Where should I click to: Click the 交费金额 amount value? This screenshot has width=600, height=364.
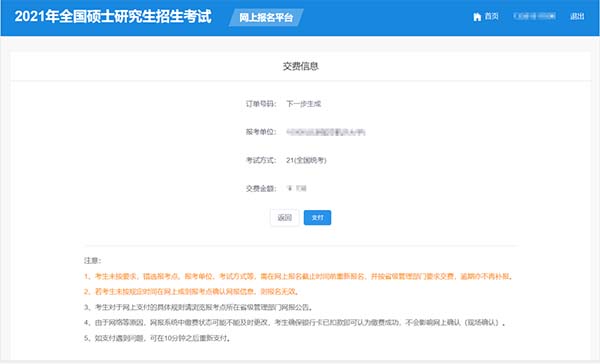297,188
